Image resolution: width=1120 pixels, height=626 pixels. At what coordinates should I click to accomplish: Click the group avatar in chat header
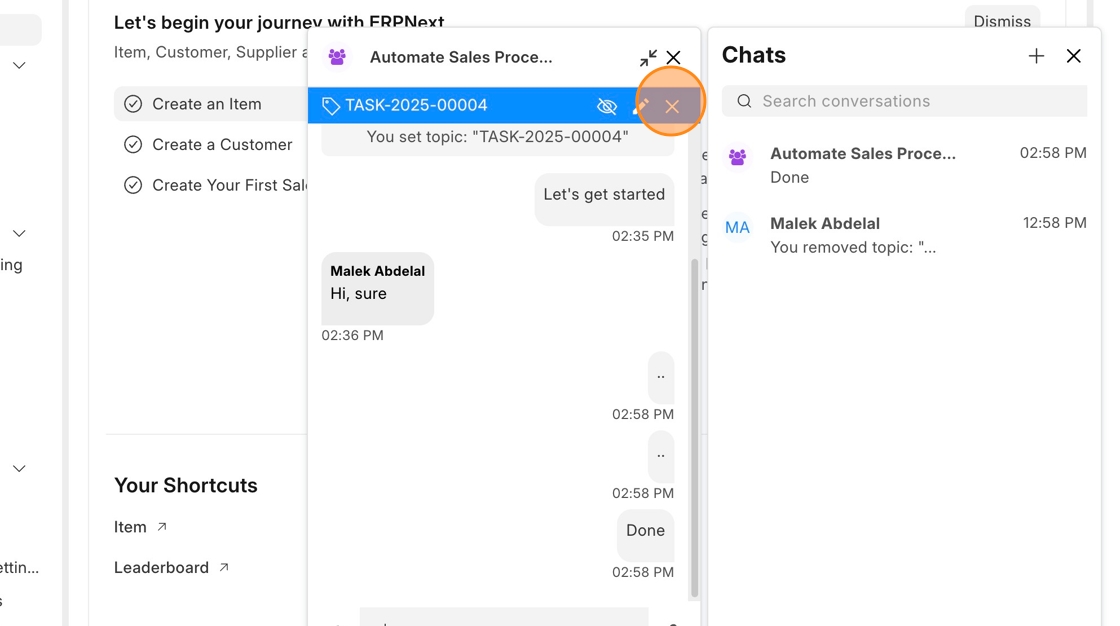click(x=337, y=58)
